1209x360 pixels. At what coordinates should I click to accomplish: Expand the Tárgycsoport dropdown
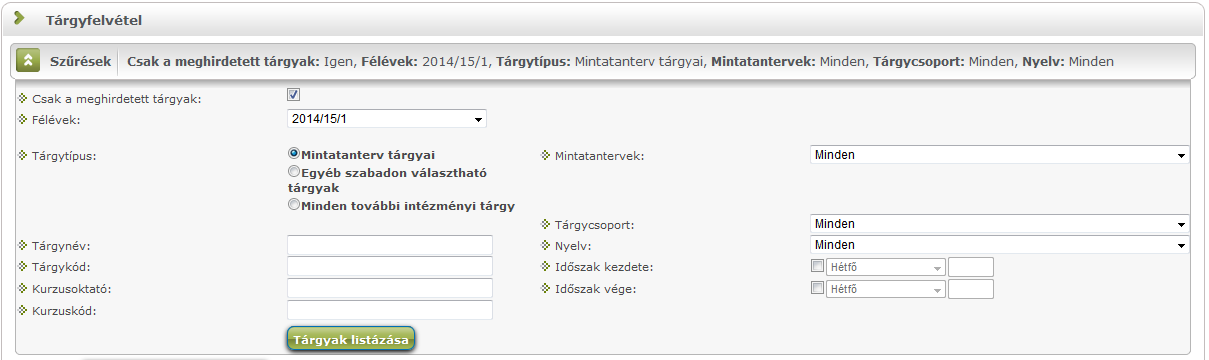999,224
